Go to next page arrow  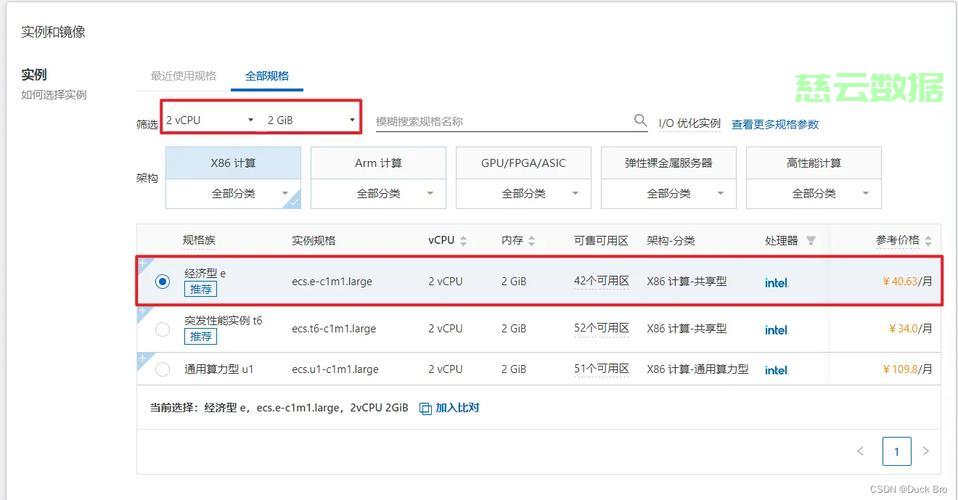tap(926, 452)
